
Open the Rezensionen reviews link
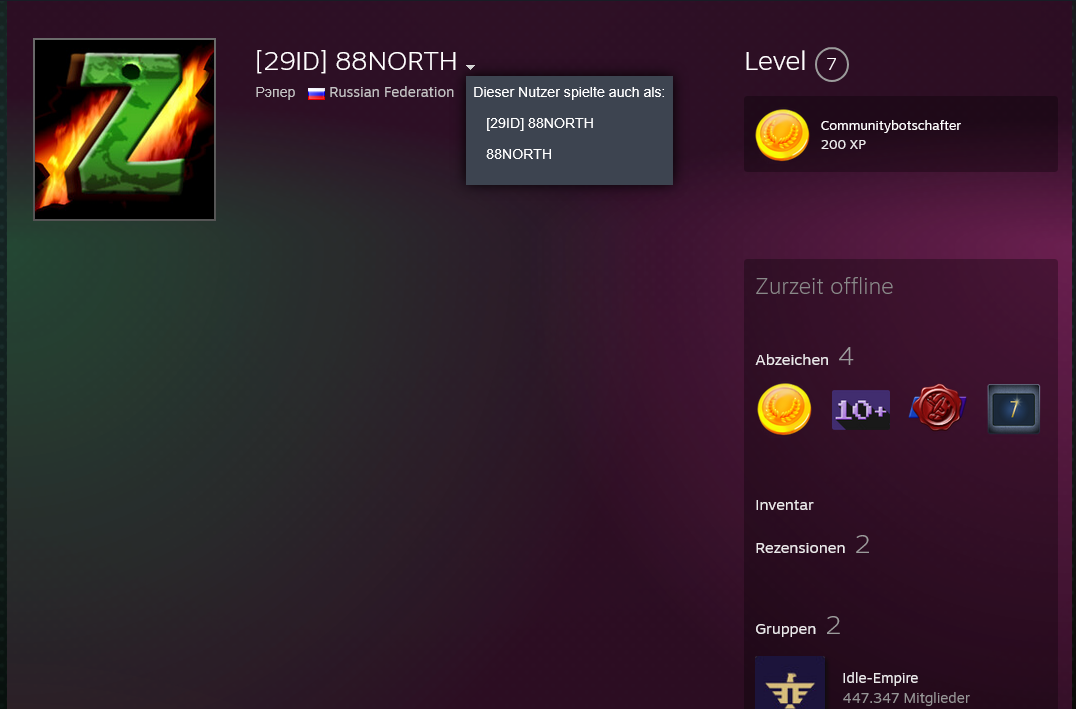(800, 548)
